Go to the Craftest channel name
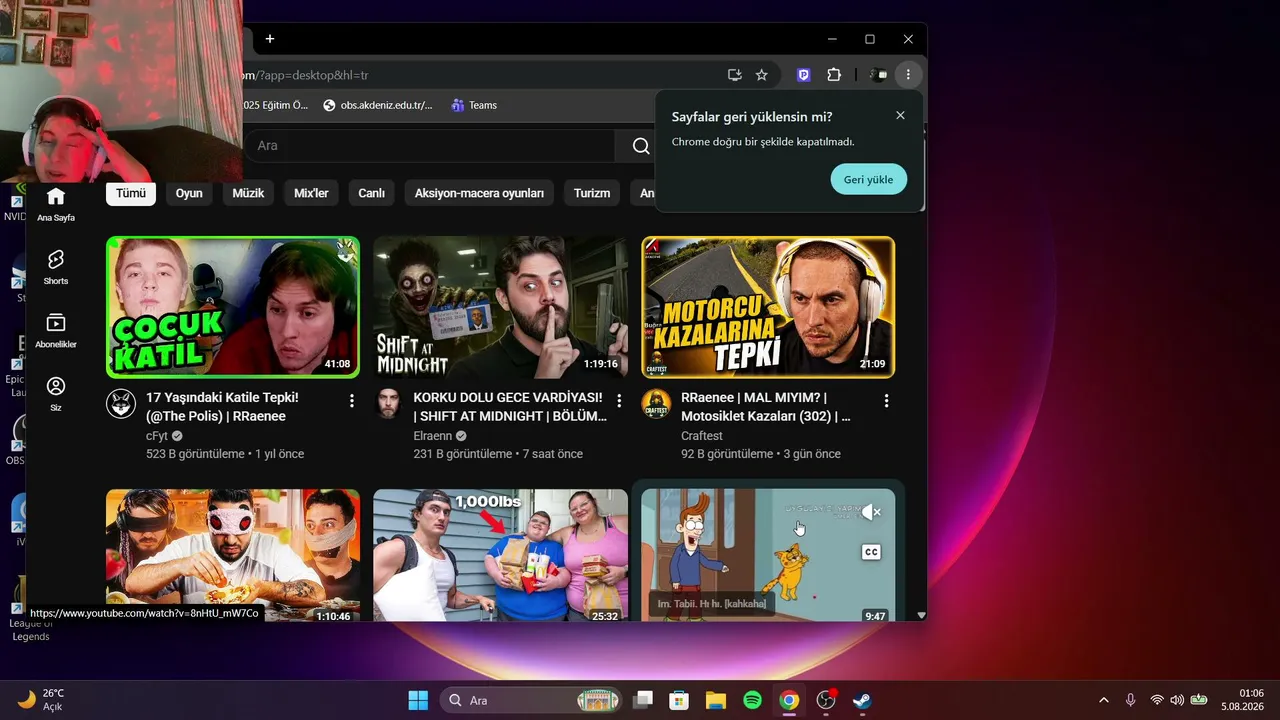Screen dimensions: 1280x720 [702, 436]
